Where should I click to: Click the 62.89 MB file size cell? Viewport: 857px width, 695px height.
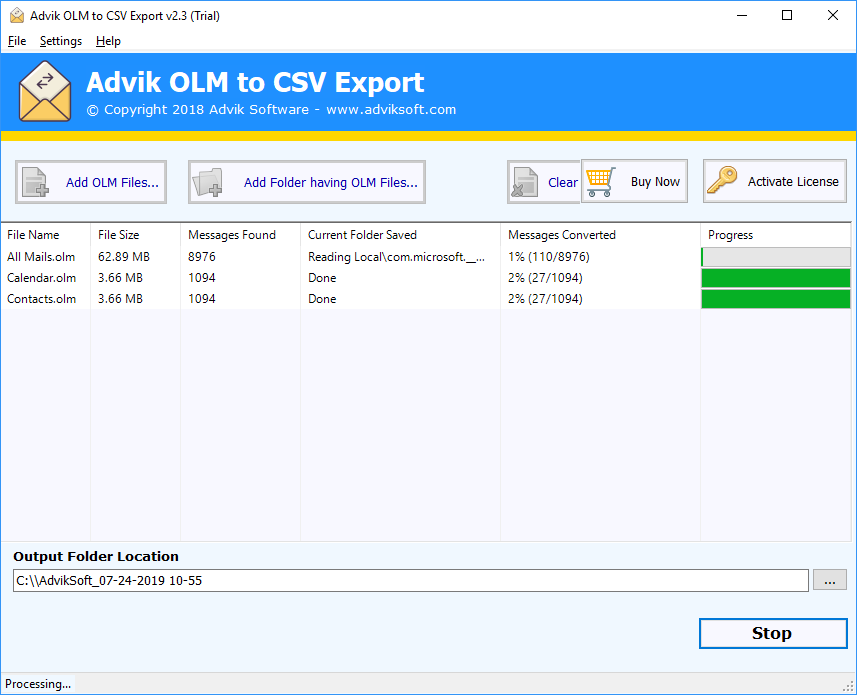124,257
